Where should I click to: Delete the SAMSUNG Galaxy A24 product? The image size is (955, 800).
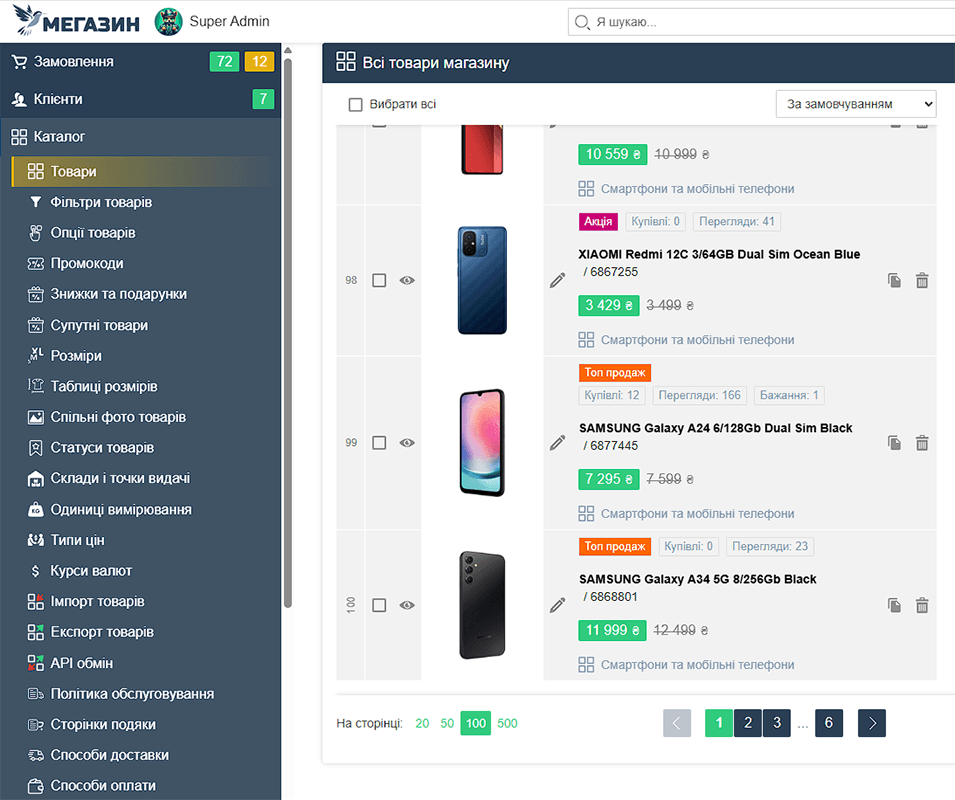(x=922, y=443)
